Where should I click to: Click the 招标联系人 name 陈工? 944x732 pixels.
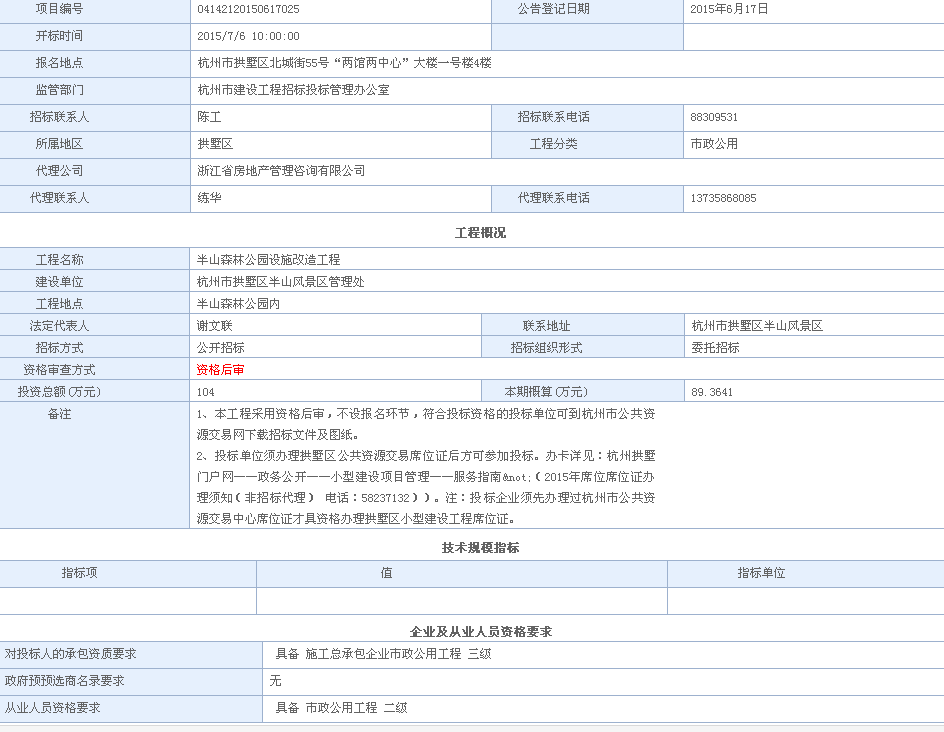point(209,117)
